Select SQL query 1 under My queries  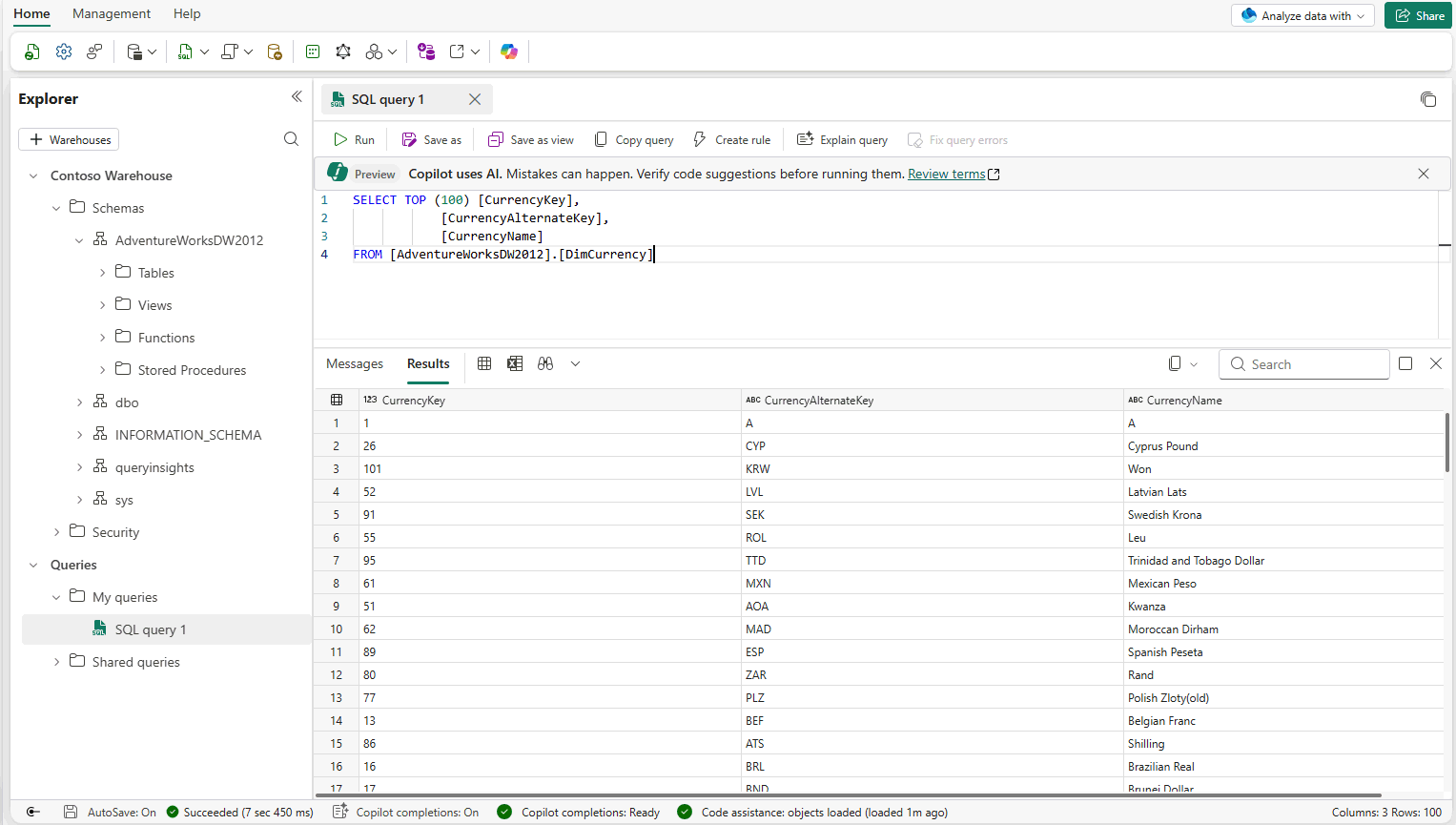[166, 629]
